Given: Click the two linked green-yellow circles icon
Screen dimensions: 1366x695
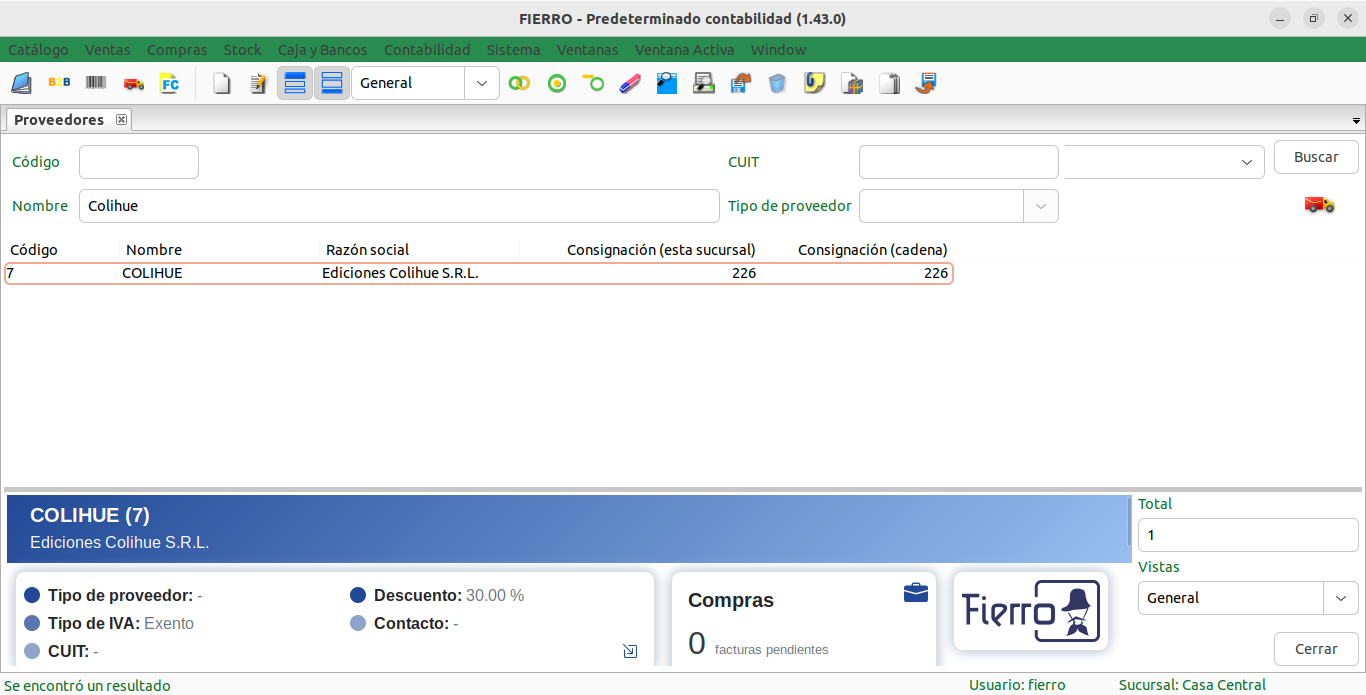Looking at the screenshot, I should (x=519, y=83).
